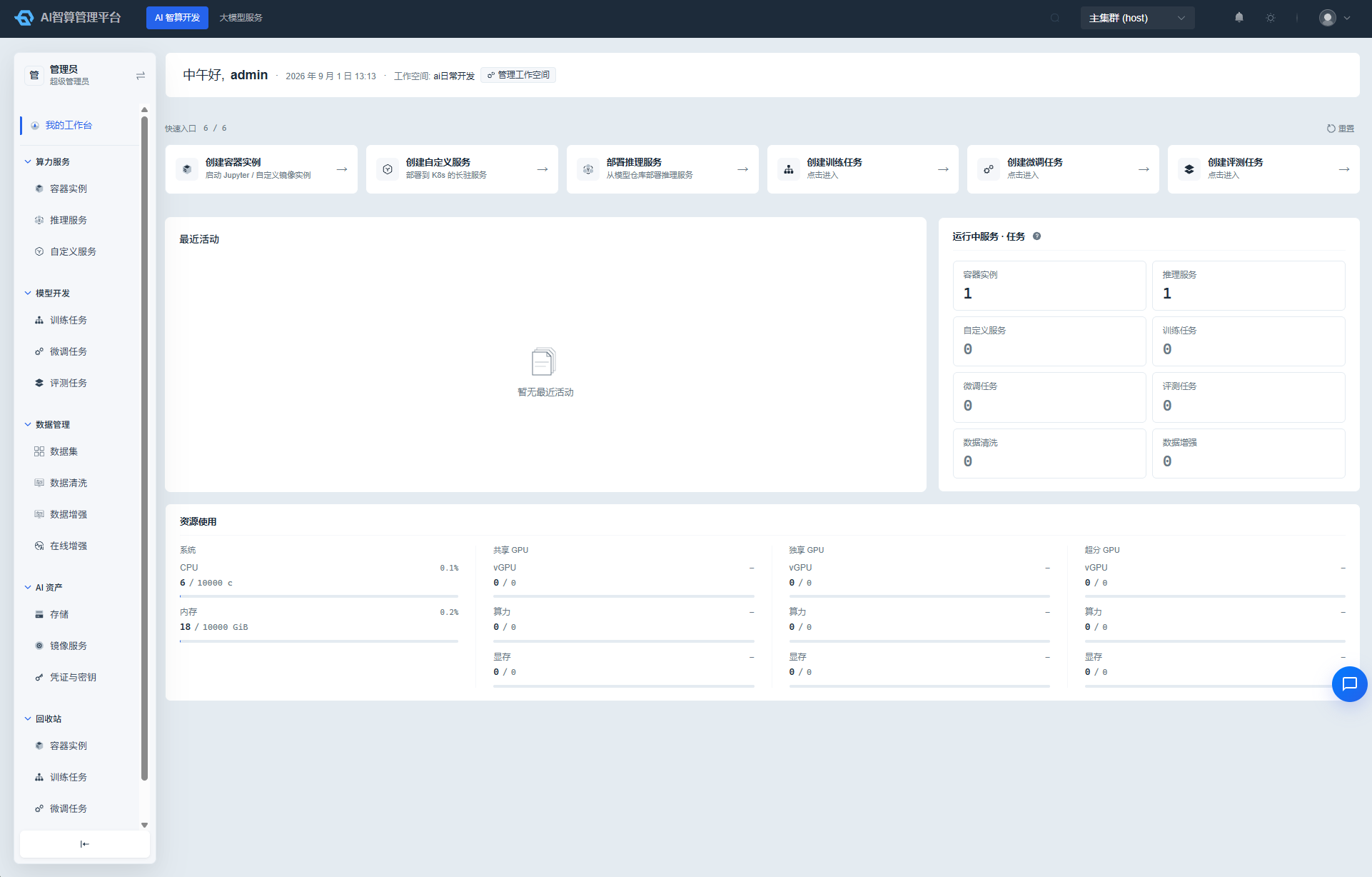Click the 共享 GPU vGPU progress bar

click(x=624, y=596)
